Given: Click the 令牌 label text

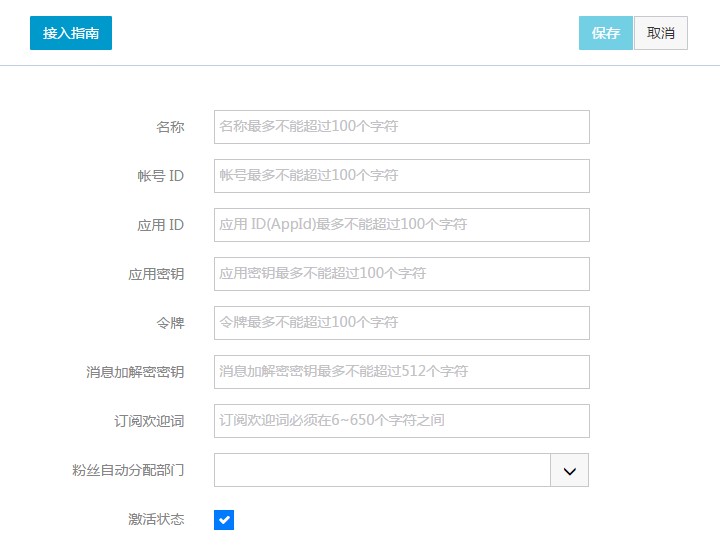Looking at the screenshot, I should pos(170,323).
